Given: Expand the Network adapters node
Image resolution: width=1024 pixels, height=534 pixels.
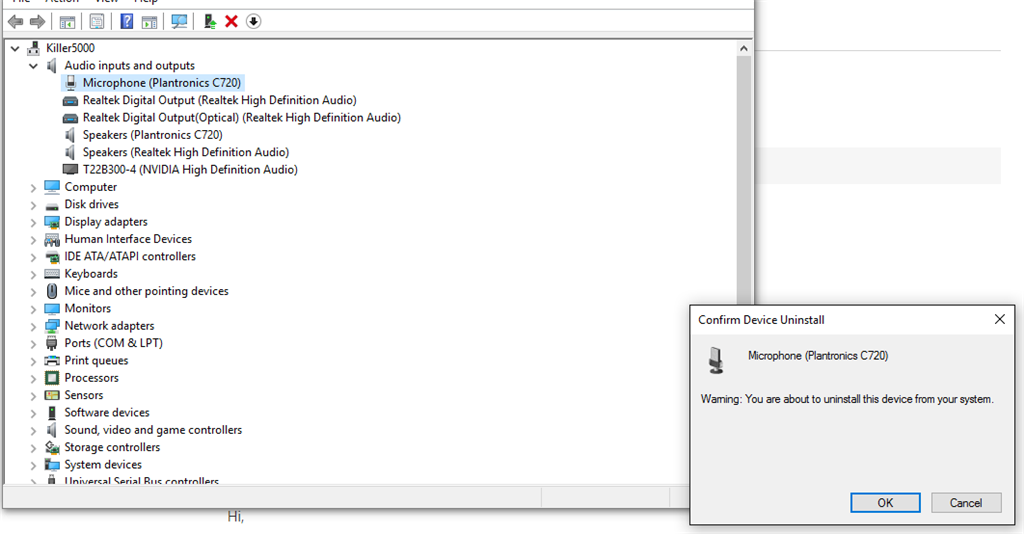Looking at the screenshot, I should 33,326.
